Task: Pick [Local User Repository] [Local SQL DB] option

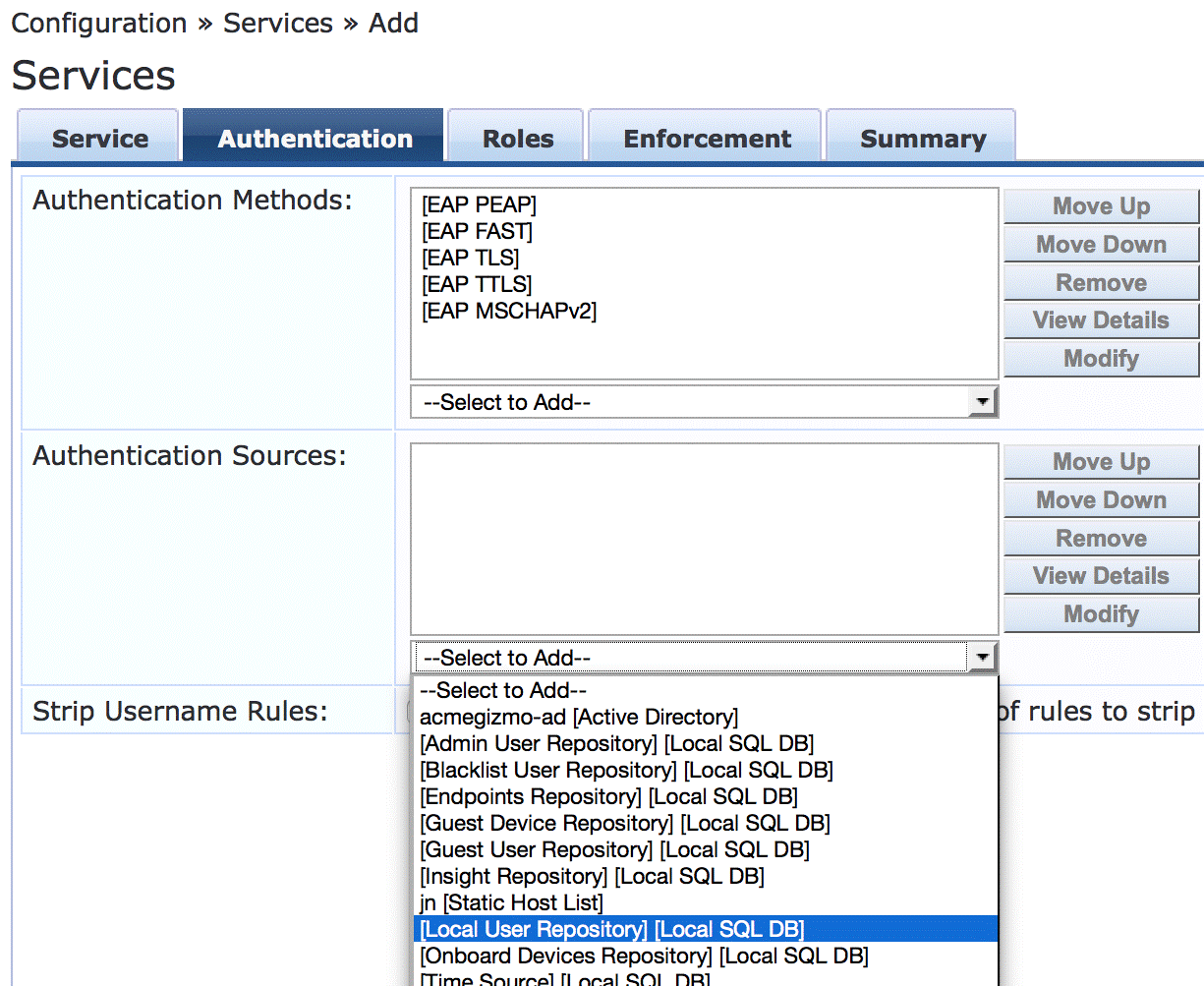Action: [611, 930]
